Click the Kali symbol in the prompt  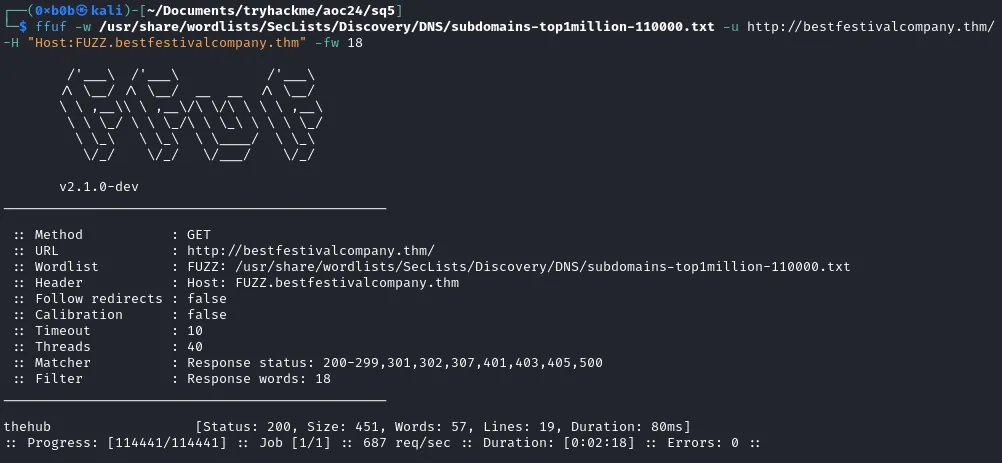(x=83, y=11)
